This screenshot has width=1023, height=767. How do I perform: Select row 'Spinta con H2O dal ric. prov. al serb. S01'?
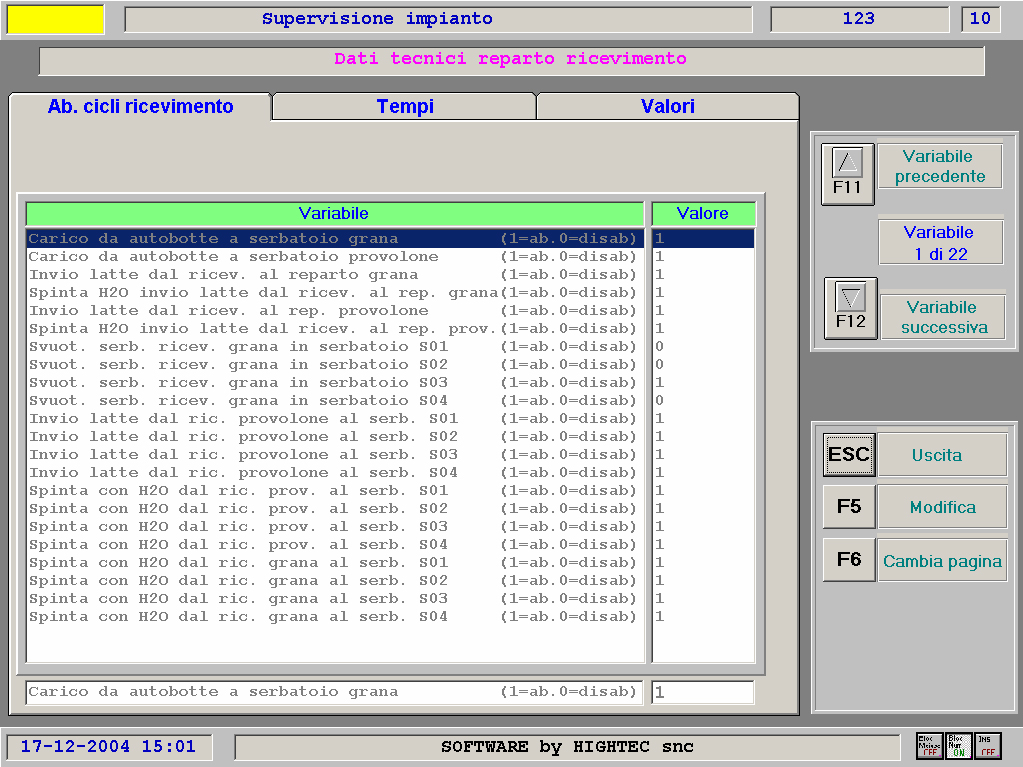pos(335,491)
